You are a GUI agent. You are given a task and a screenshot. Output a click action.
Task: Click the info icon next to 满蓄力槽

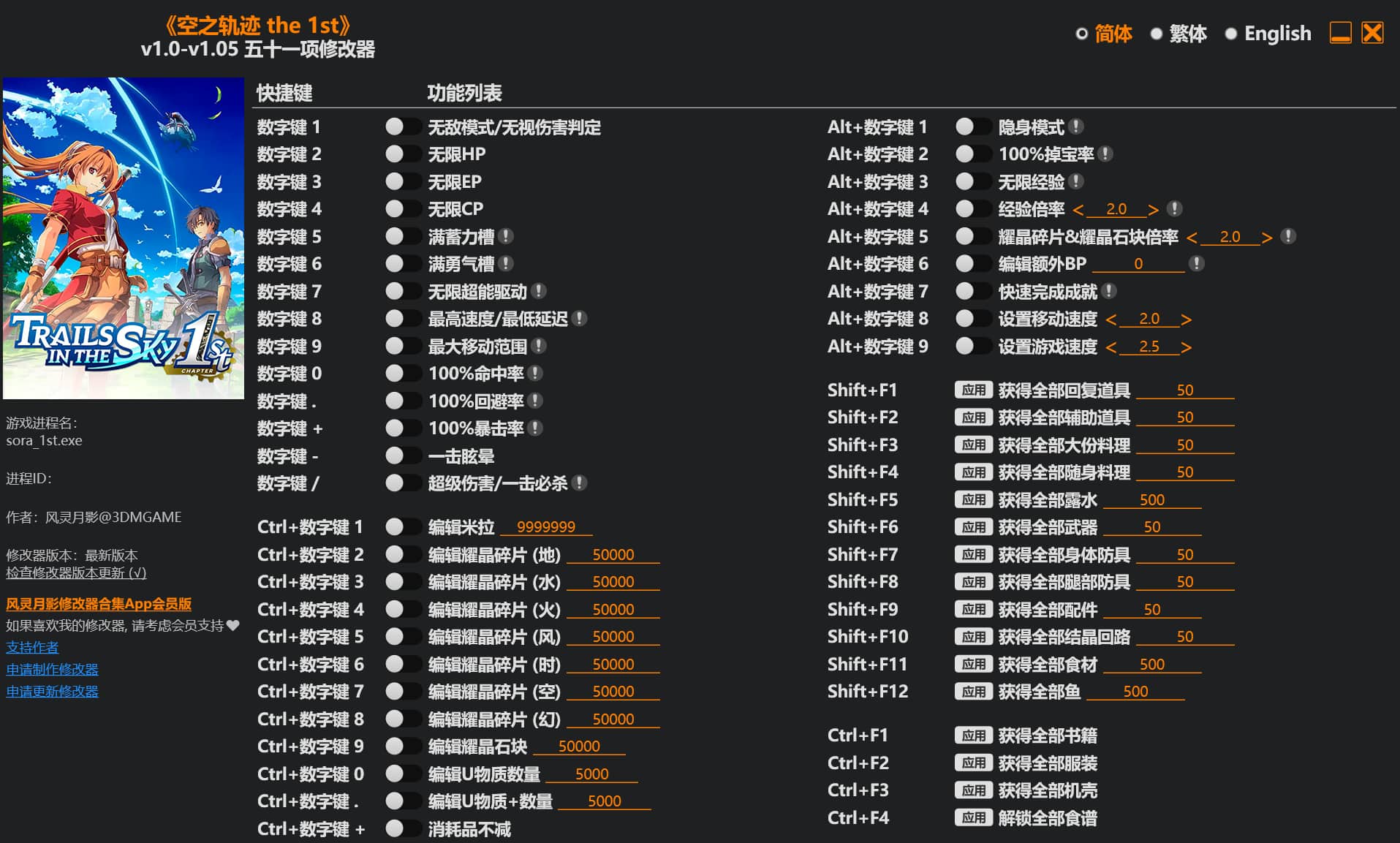506,236
